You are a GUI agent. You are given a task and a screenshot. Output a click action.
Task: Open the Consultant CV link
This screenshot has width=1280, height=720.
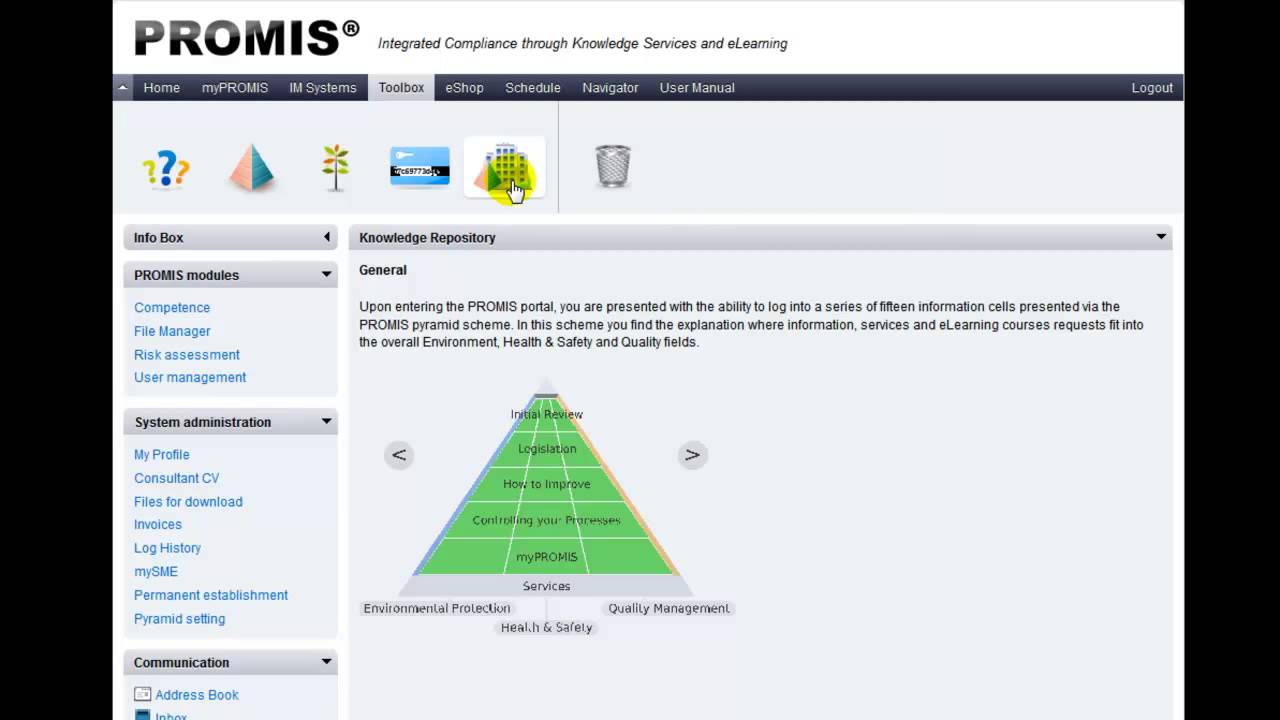coord(177,478)
